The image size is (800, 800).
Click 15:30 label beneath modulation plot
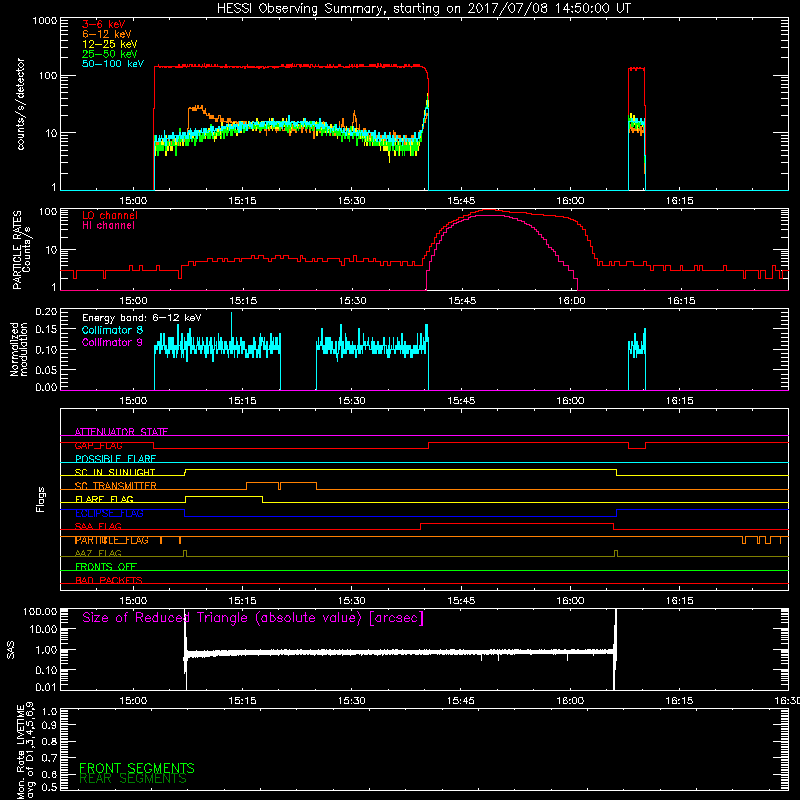point(352,401)
